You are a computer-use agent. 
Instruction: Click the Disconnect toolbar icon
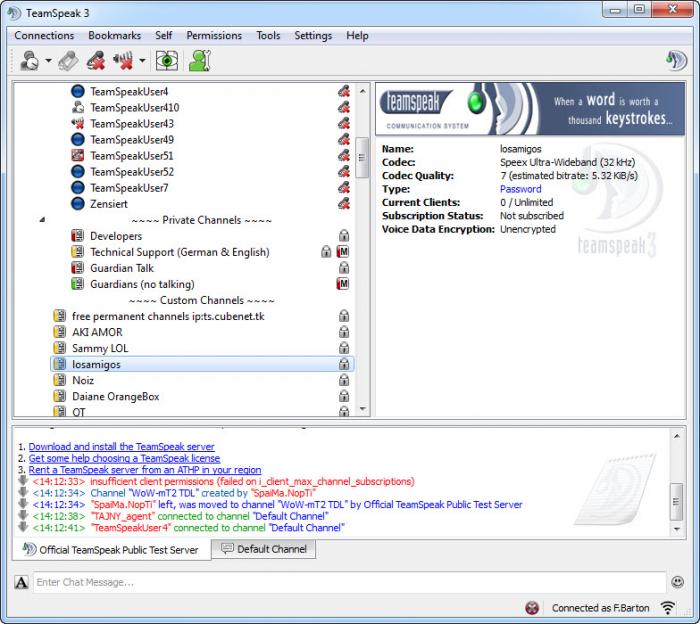(x=68, y=60)
